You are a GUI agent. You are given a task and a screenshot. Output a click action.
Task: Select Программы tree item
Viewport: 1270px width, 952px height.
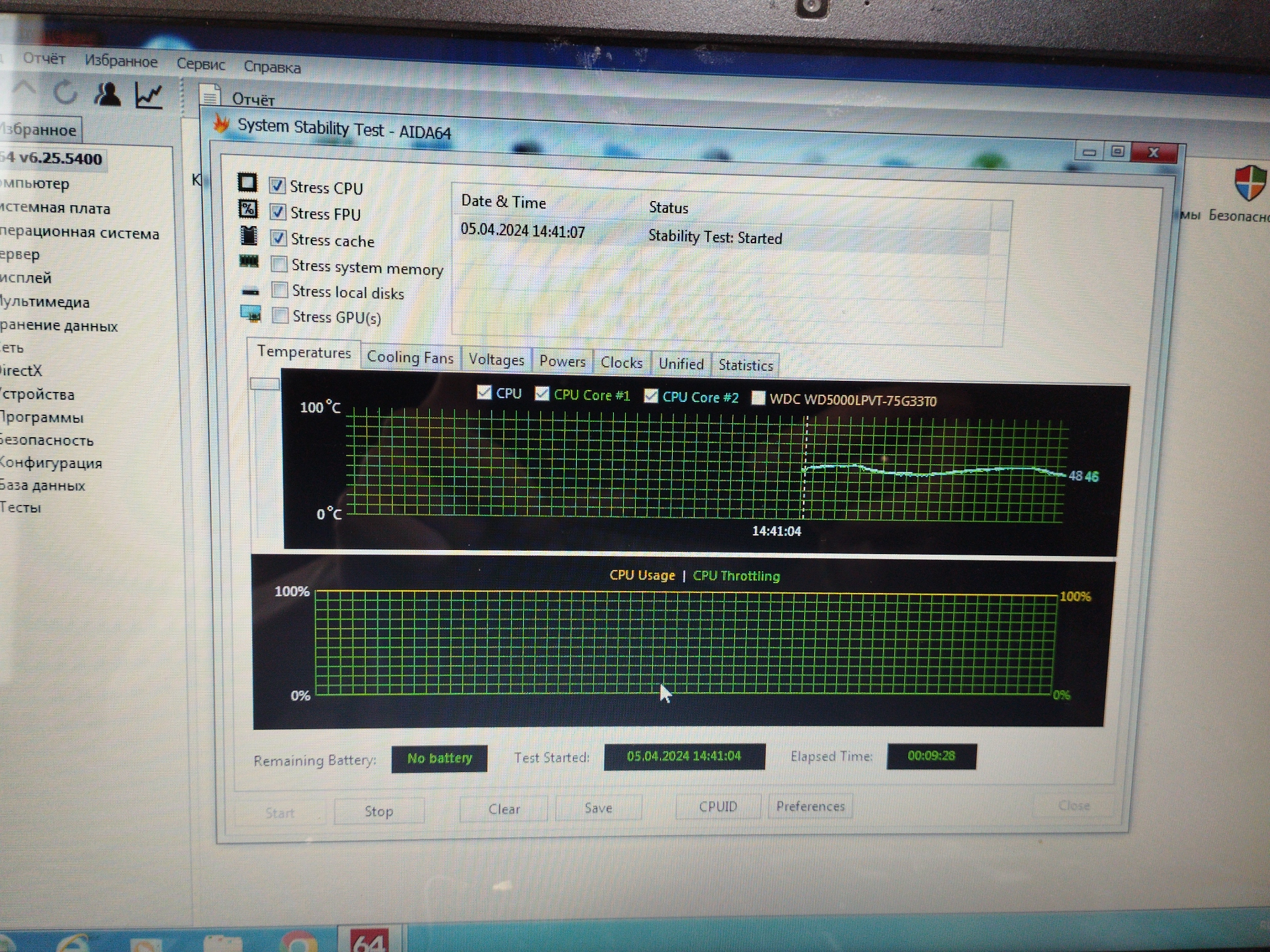42,417
